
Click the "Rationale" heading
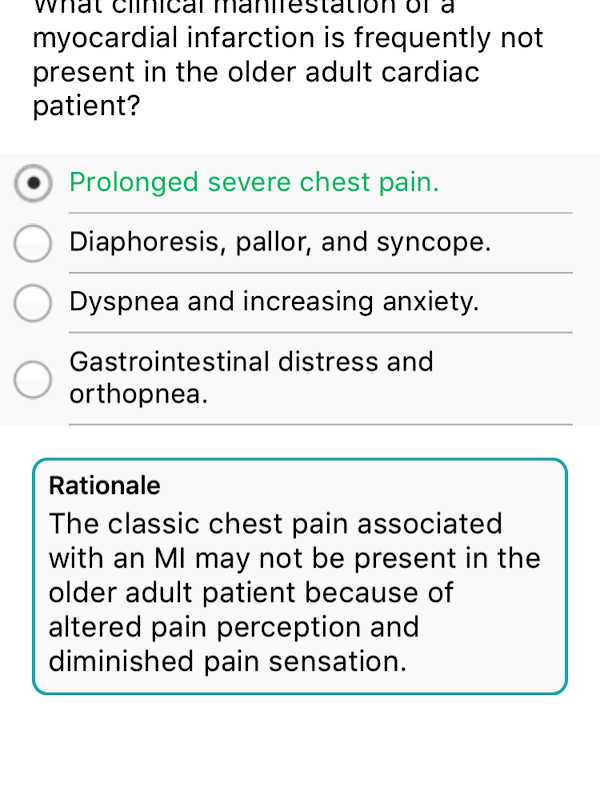[105, 486]
